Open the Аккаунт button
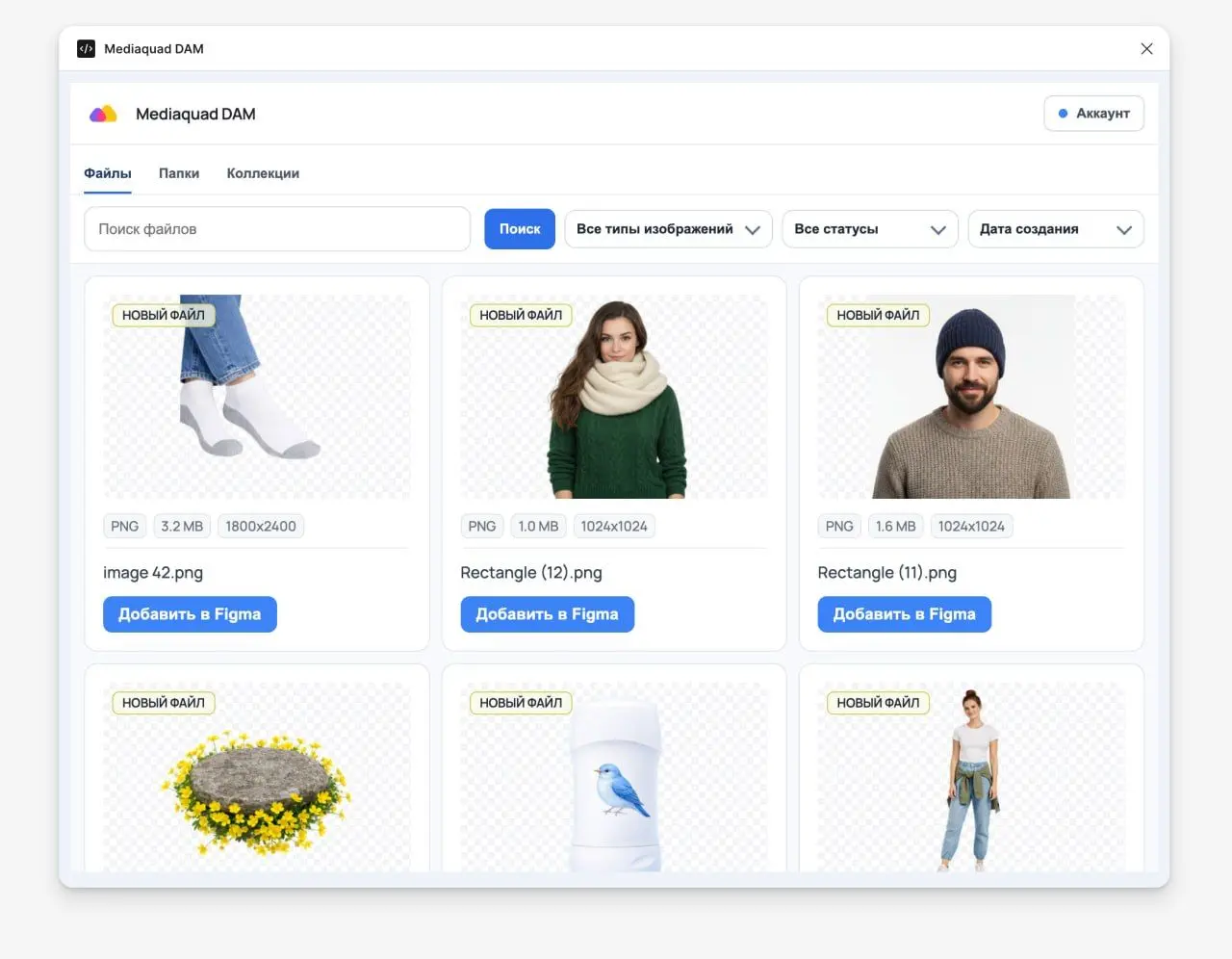The height and width of the screenshot is (959, 1232). point(1093,114)
